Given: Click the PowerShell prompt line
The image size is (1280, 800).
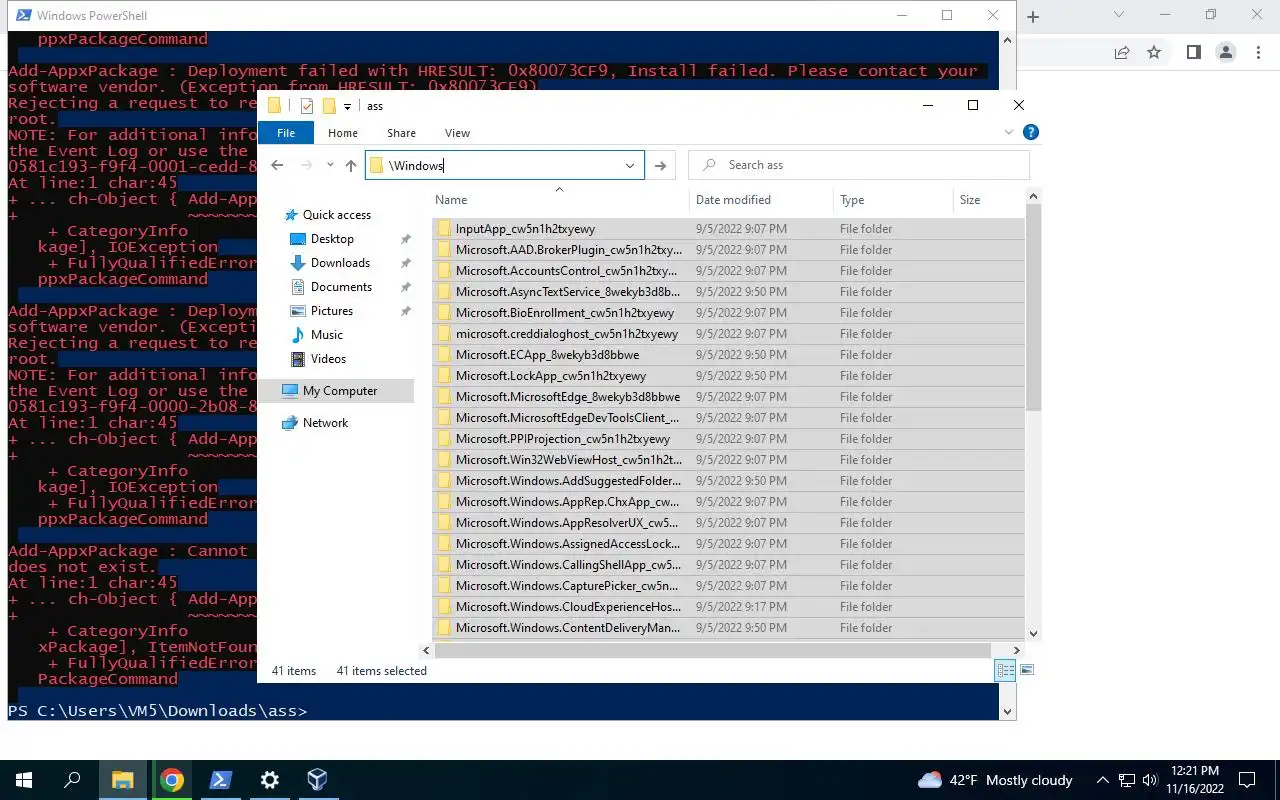Looking at the screenshot, I should (158, 711).
